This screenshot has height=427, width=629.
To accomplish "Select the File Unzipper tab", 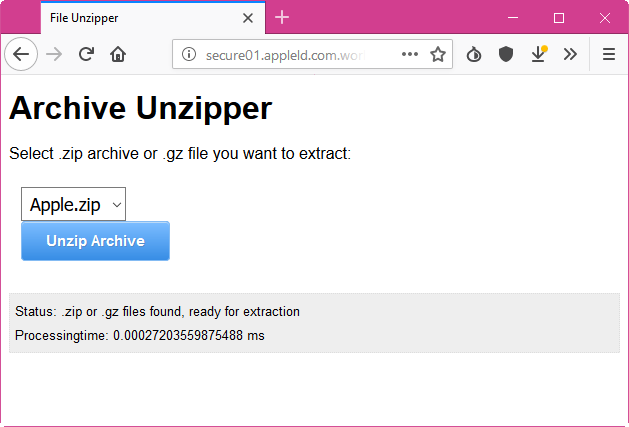I will tap(153, 18).
